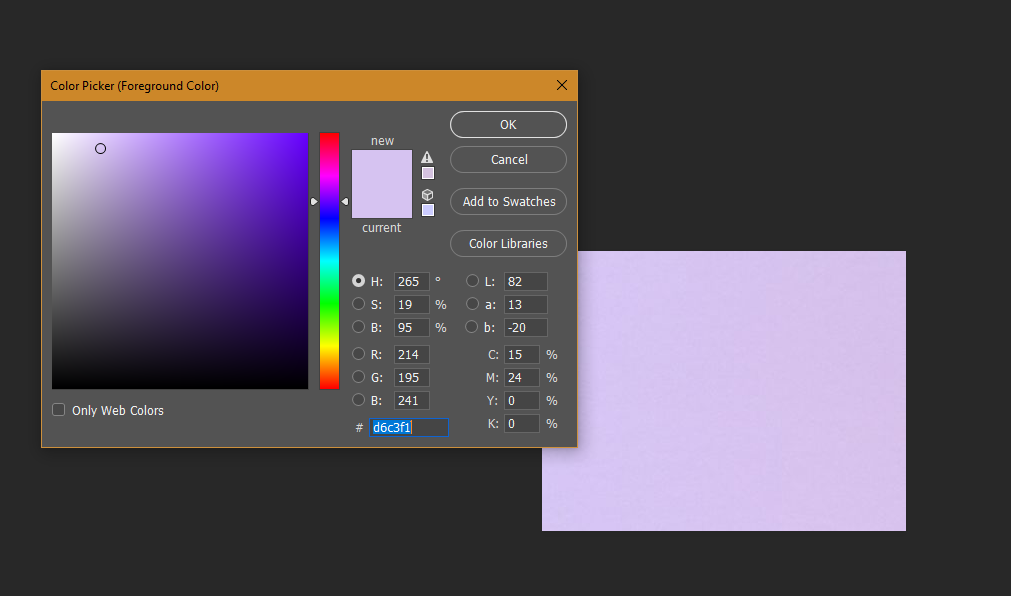Image resolution: width=1011 pixels, height=596 pixels.
Task: Click the Cancel button
Action: 508,159
